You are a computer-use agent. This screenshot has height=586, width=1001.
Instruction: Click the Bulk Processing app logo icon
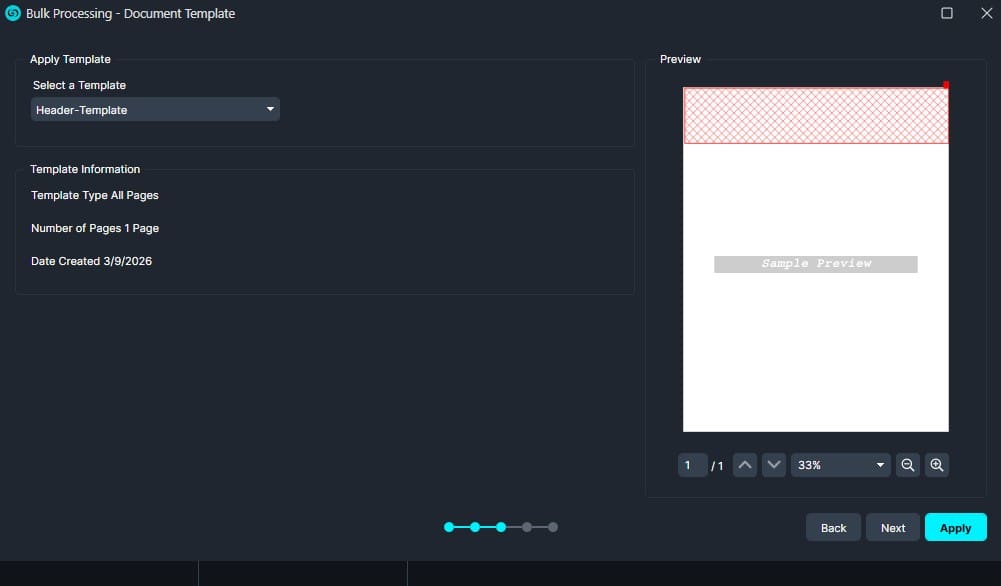click(13, 14)
